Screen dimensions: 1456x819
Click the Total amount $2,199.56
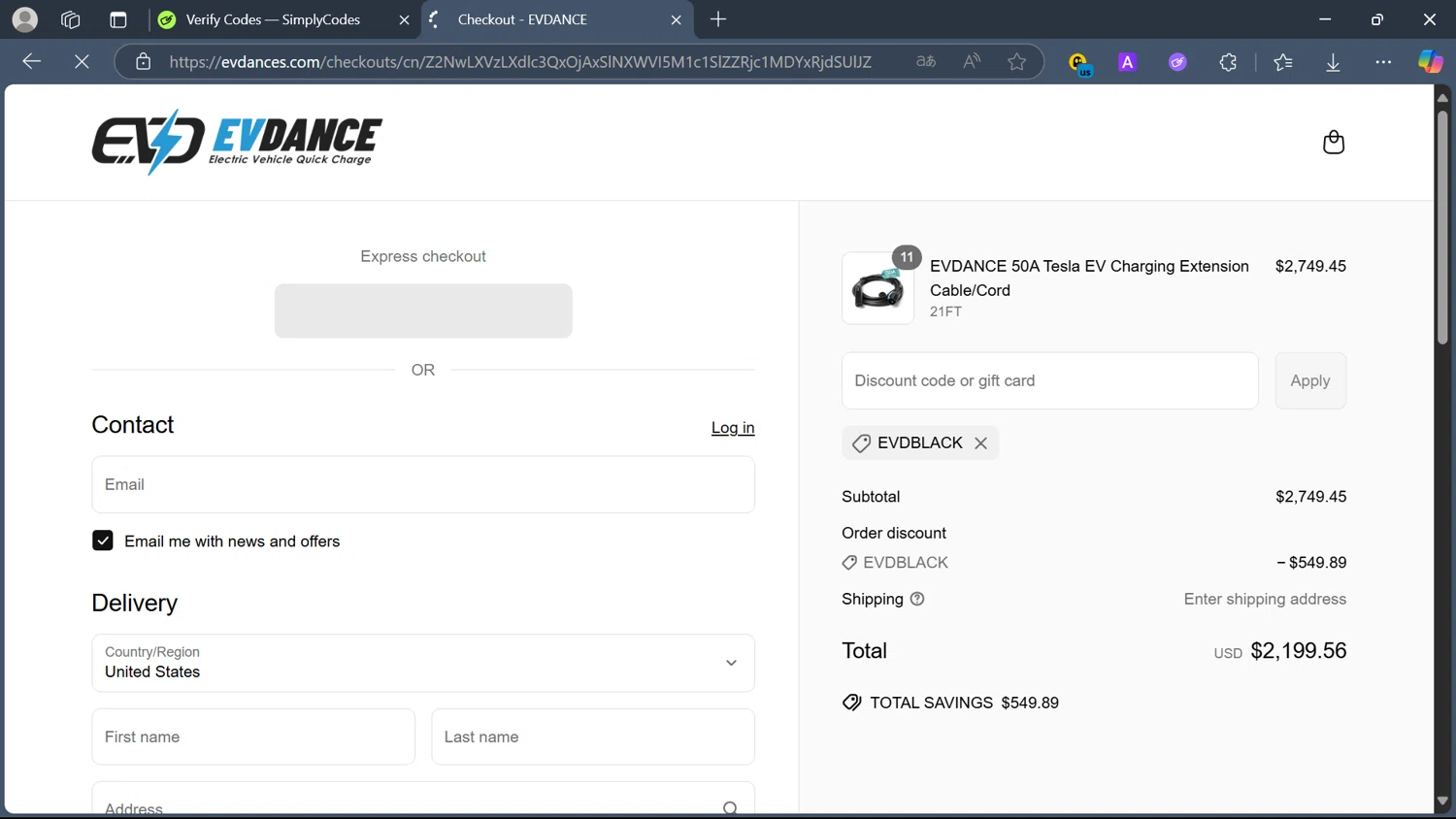[x=1298, y=650]
